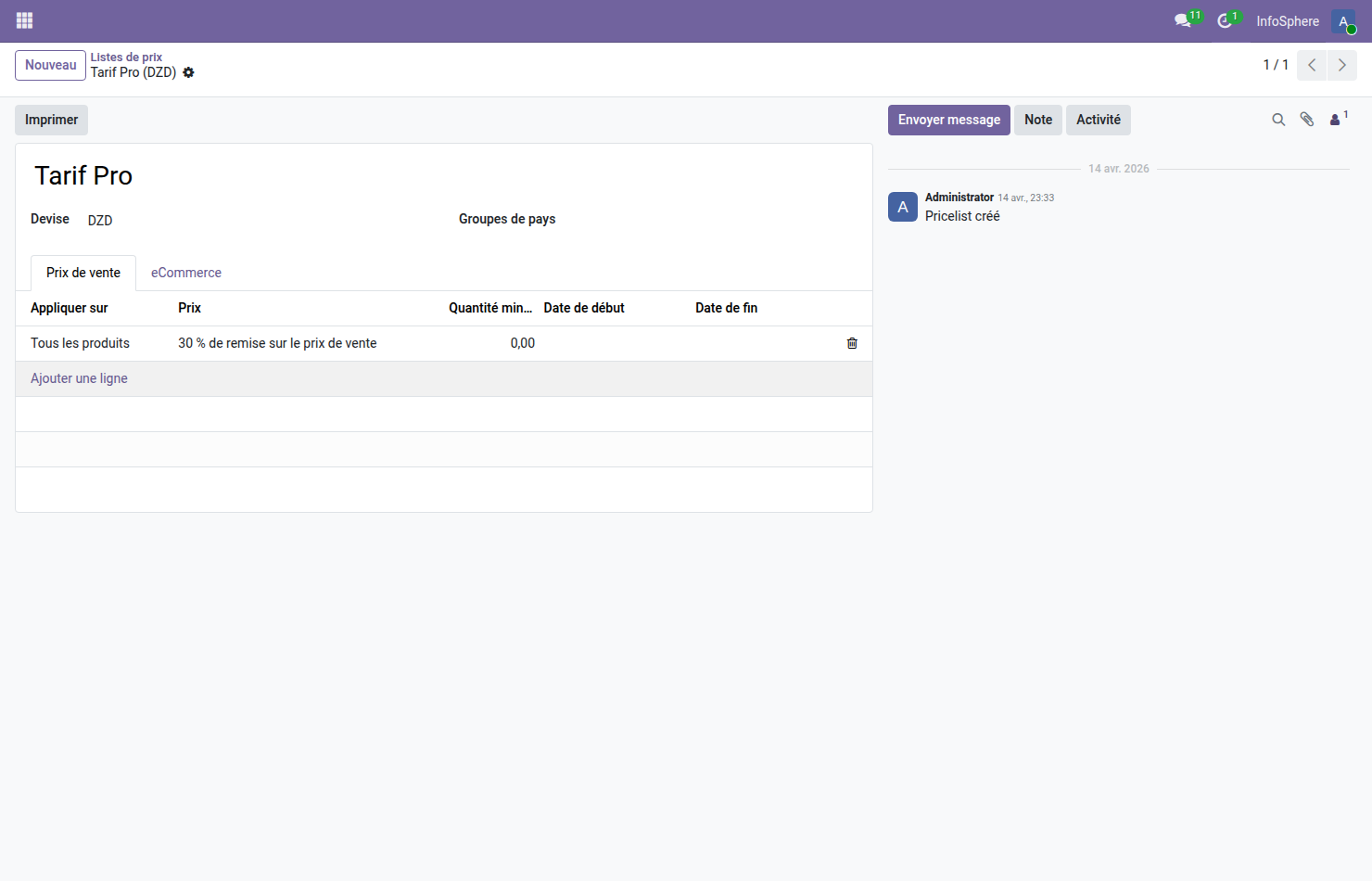The width and height of the screenshot is (1372, 881).
Task: Click Ajouter une ligne link
Action: pyautogui.click(x=79, y=378)
